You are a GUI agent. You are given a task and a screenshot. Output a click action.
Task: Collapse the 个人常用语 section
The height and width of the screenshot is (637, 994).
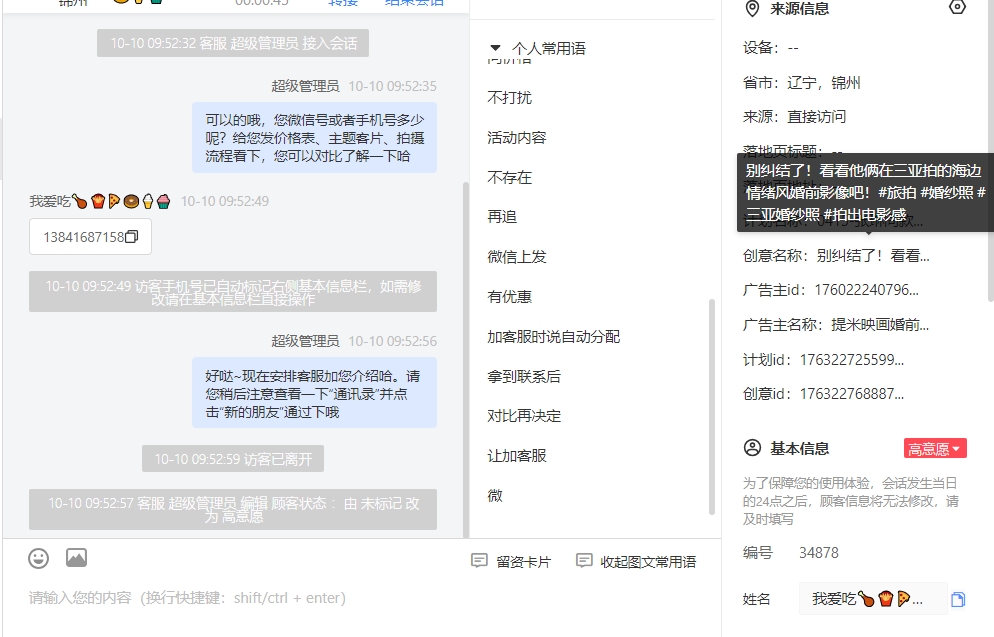pos(496,48)
